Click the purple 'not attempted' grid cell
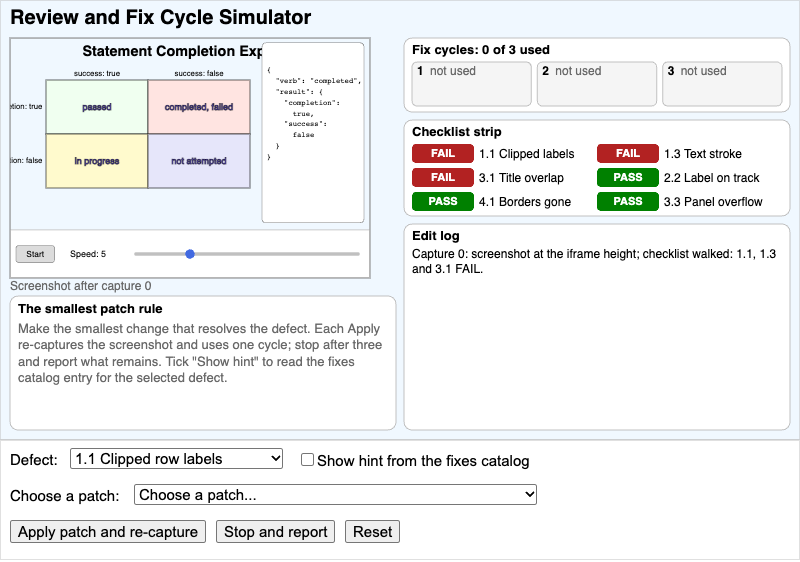 [x=199, y=161]
